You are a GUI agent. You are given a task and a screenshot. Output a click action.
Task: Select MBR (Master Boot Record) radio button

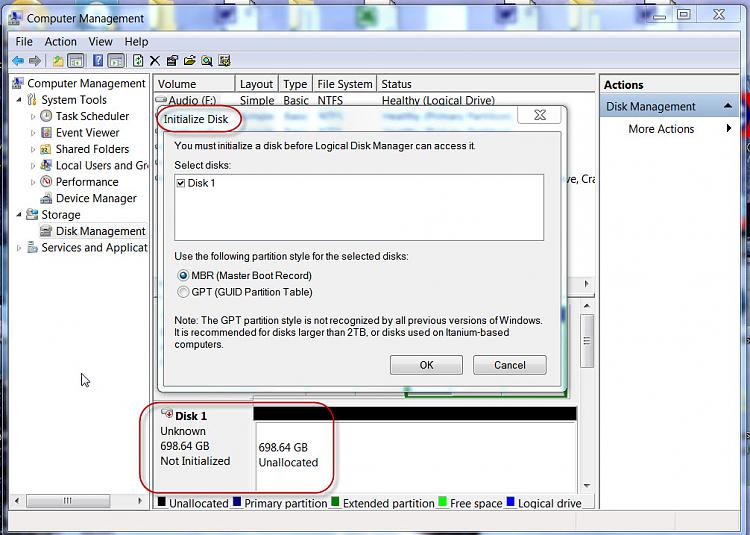point(183,275)
